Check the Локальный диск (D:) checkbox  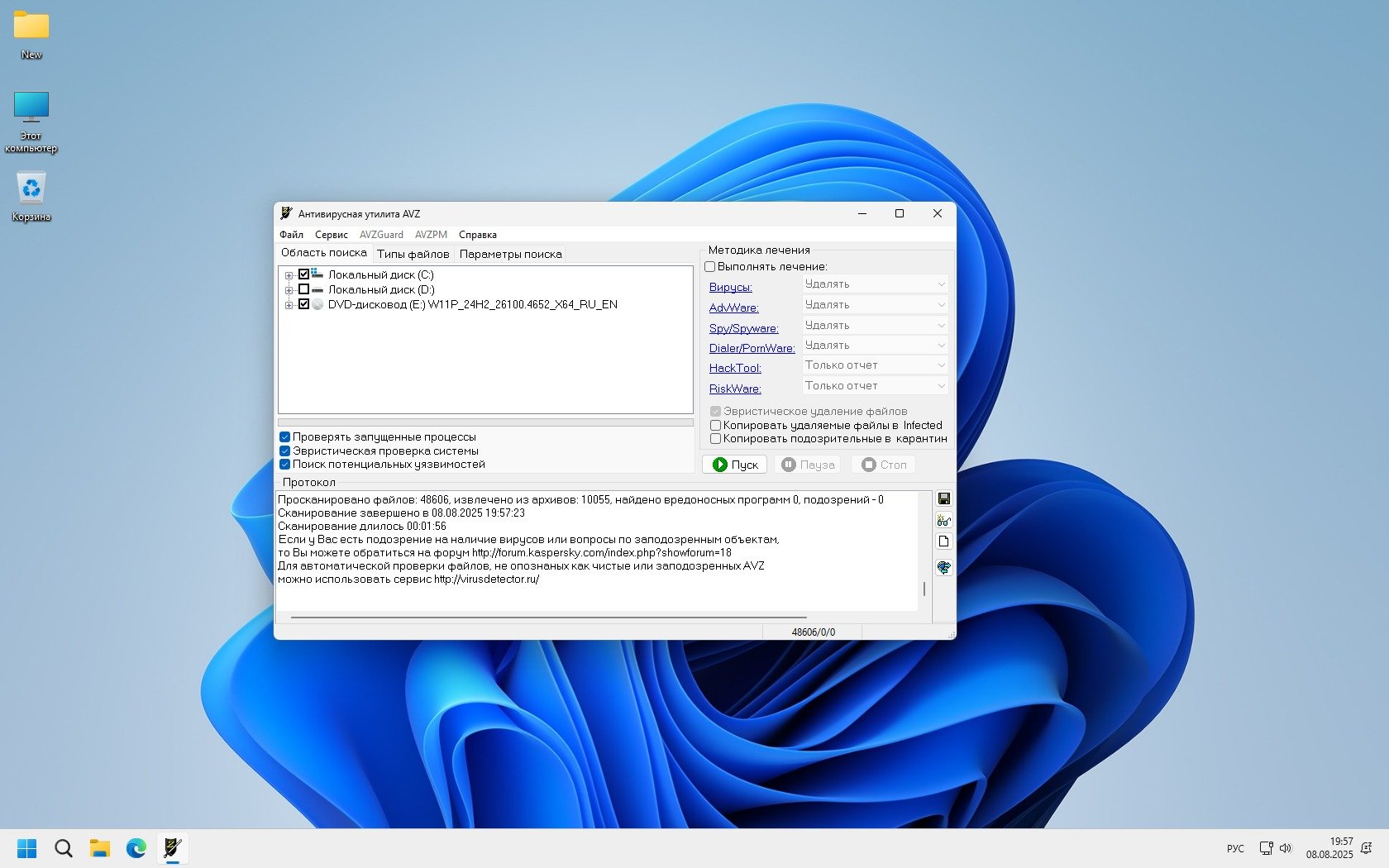point(303,289)
